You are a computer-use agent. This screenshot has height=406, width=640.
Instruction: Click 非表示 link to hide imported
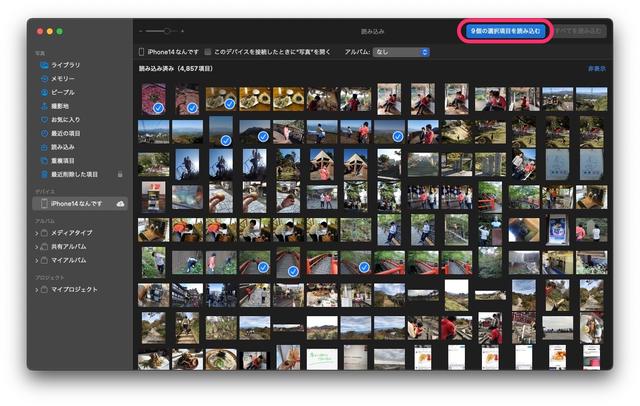596,69
